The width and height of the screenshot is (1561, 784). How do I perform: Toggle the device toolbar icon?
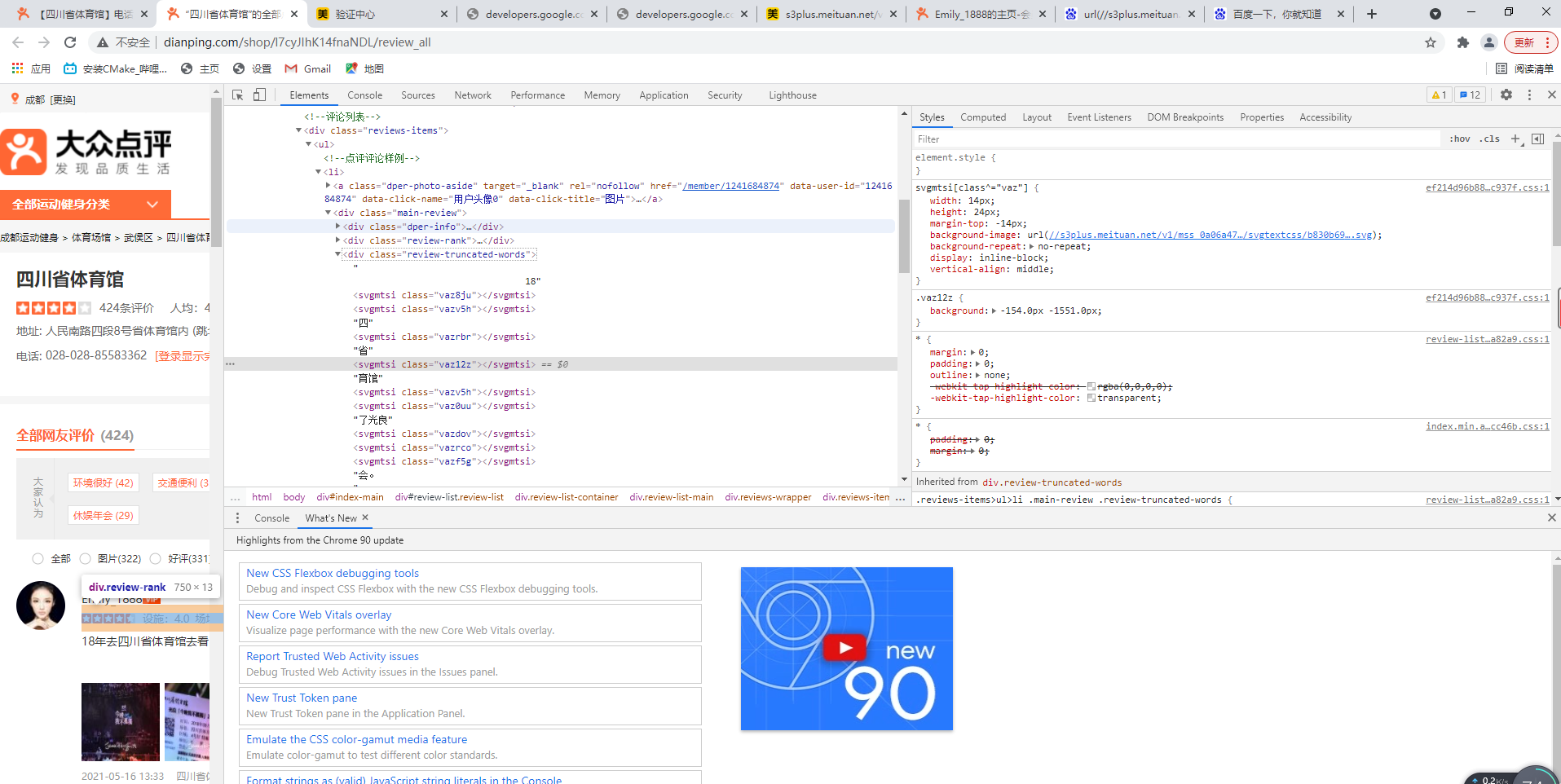259,95
